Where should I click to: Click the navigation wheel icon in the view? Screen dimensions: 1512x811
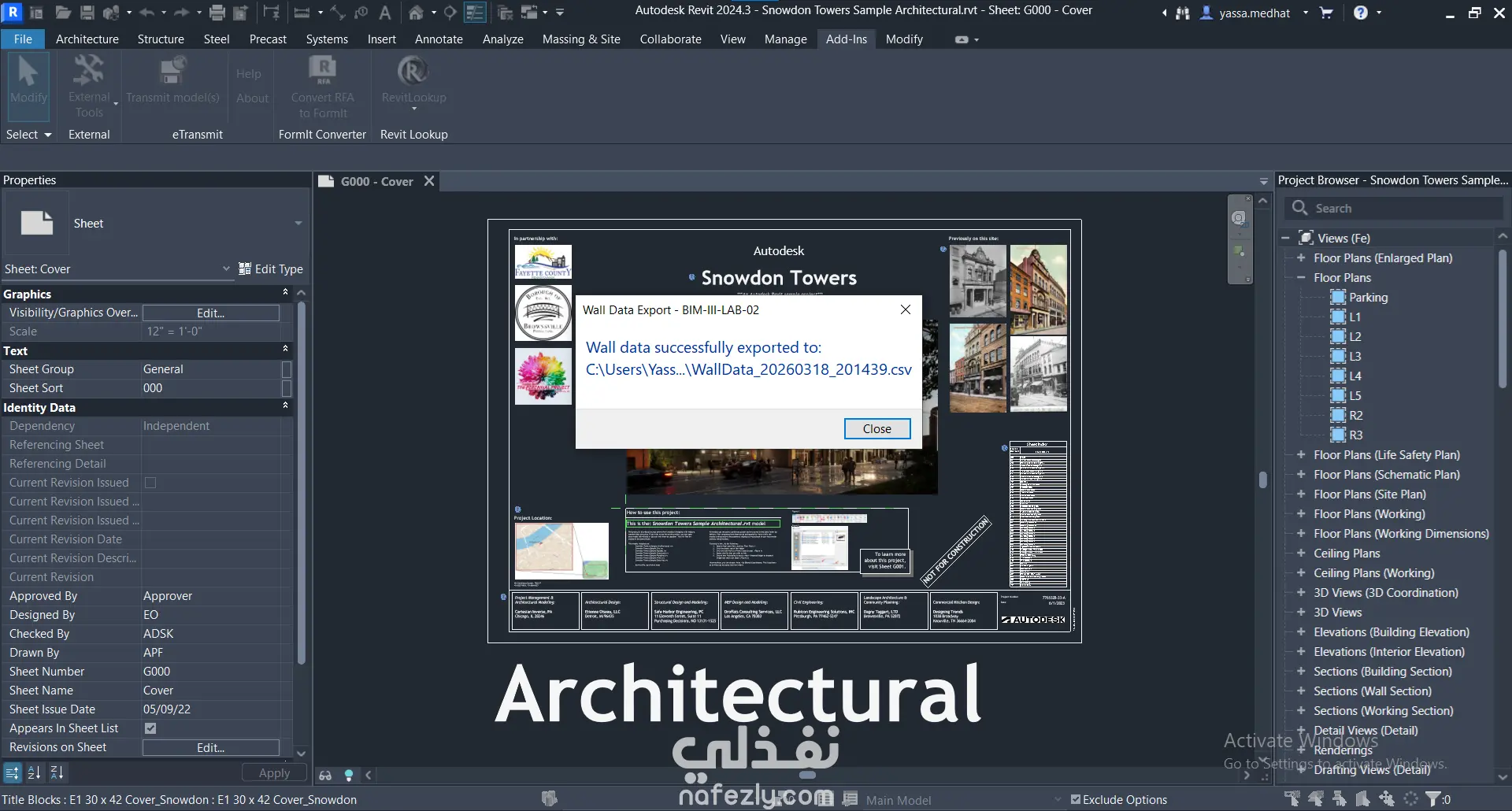click(x=1239, y=218)
